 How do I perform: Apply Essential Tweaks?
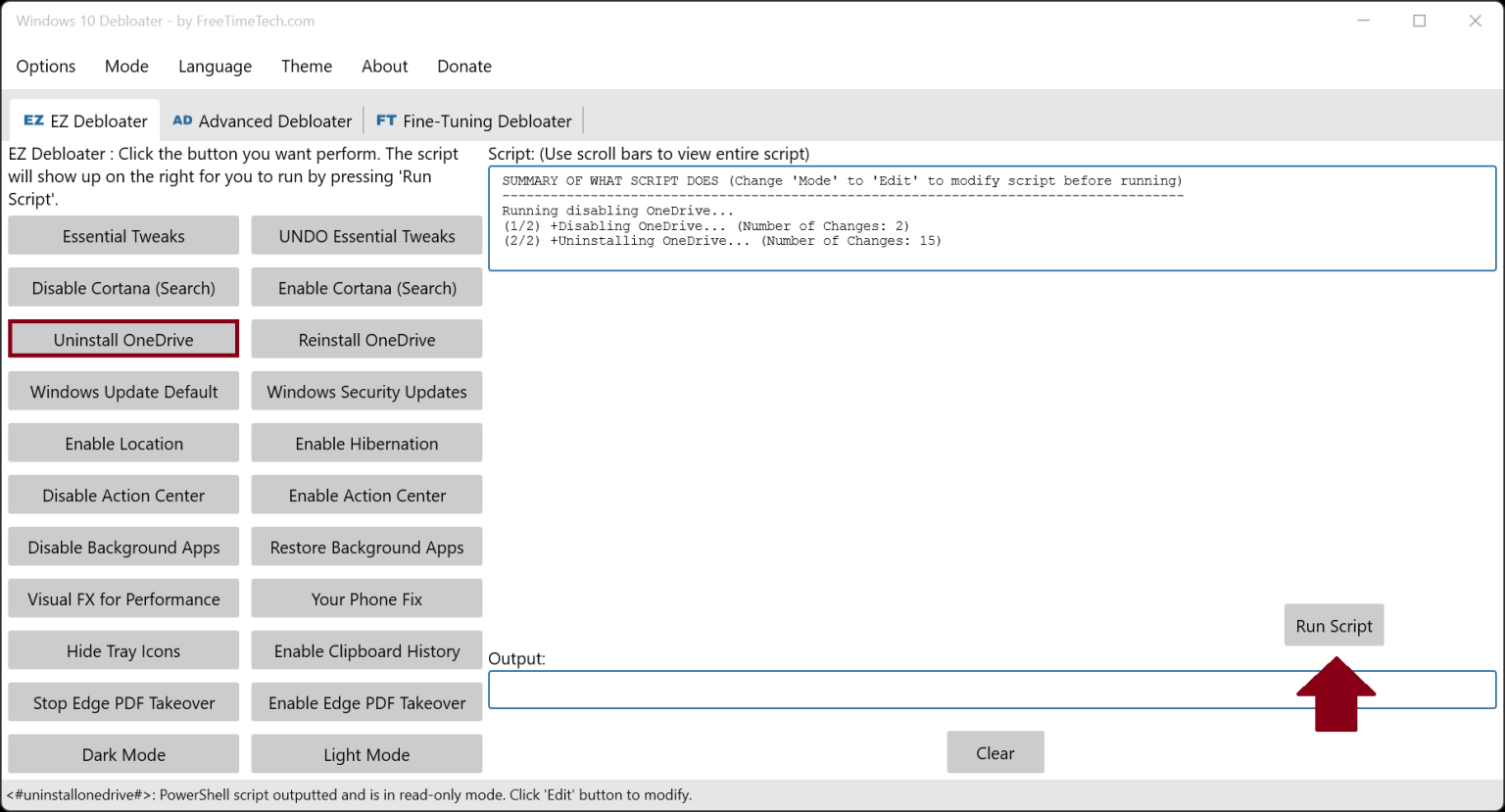point(123,235)
